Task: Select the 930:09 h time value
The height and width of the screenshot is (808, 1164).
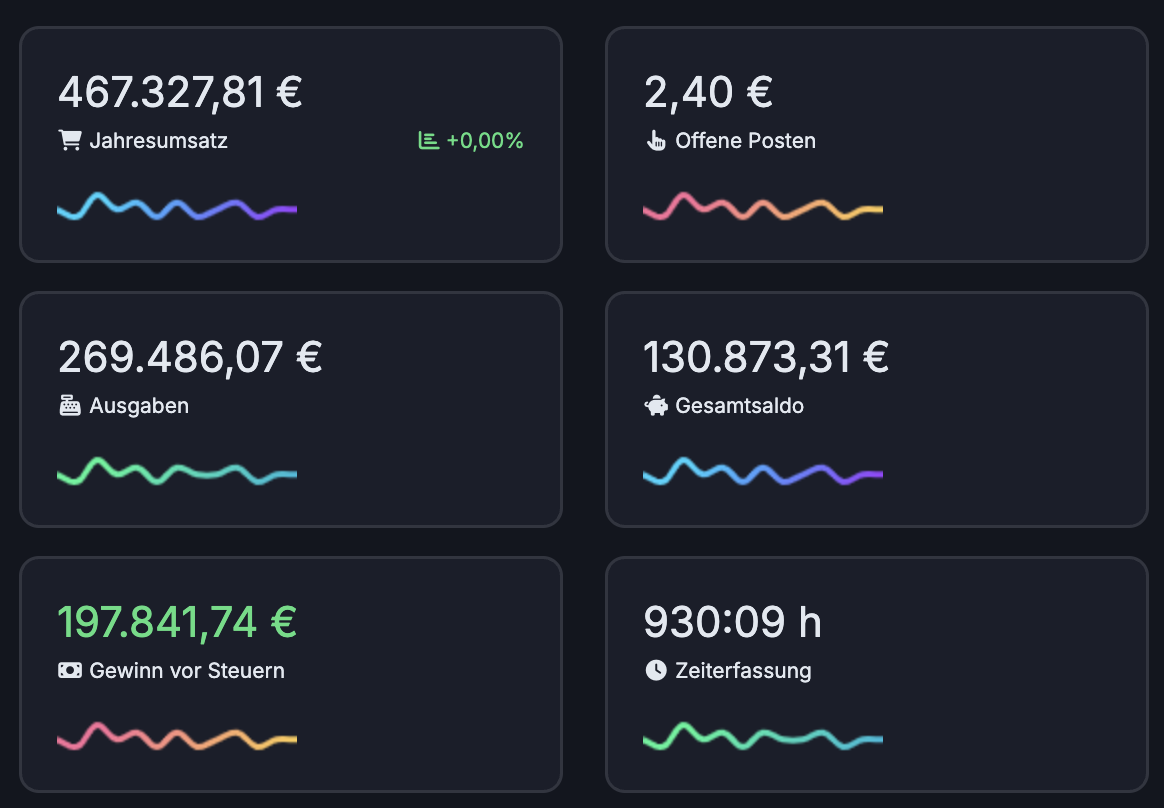Action: [x=732, y=622]
